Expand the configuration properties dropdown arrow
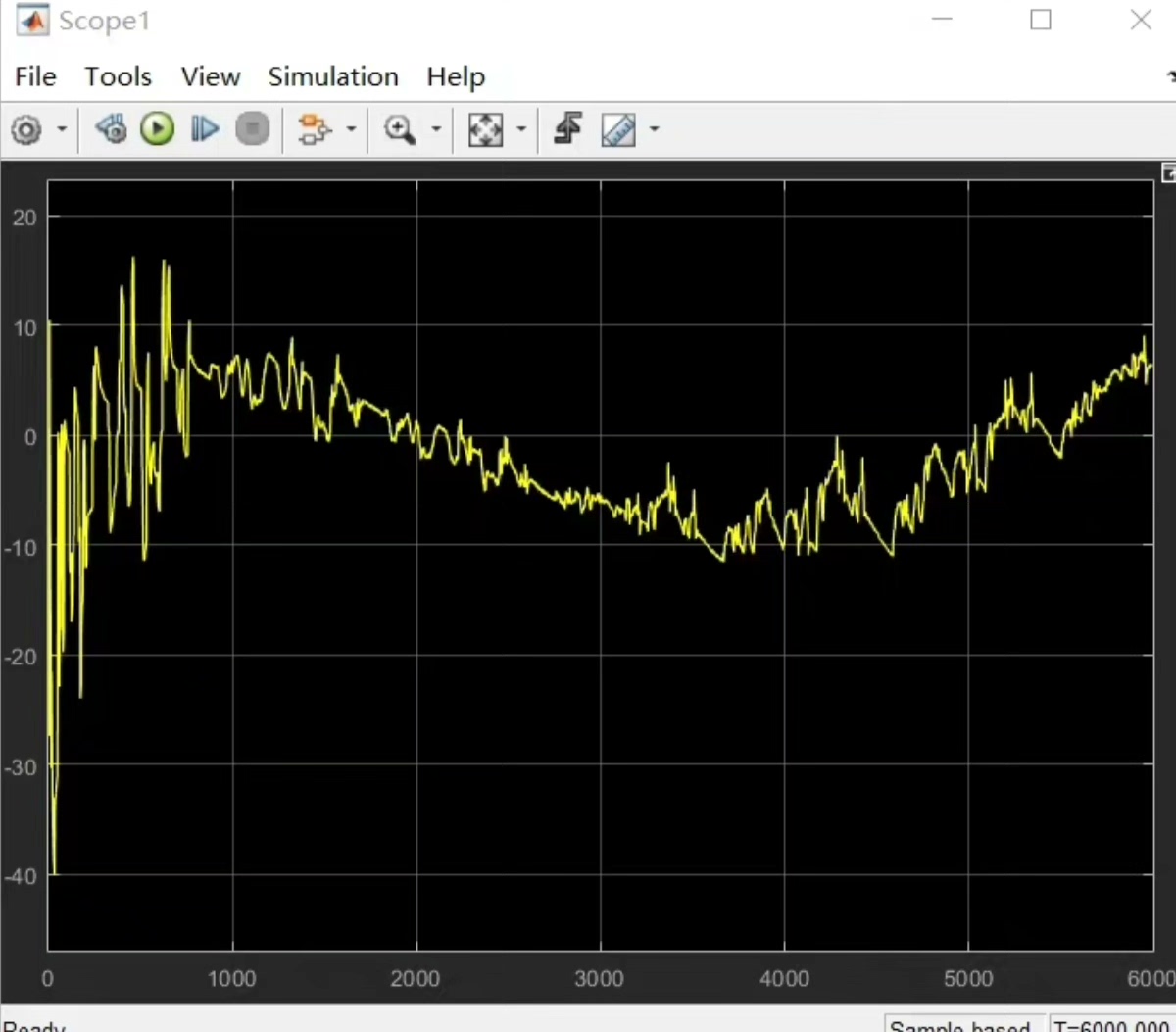The width and height of the screenshot is (1176, 1032). point(62,129)
